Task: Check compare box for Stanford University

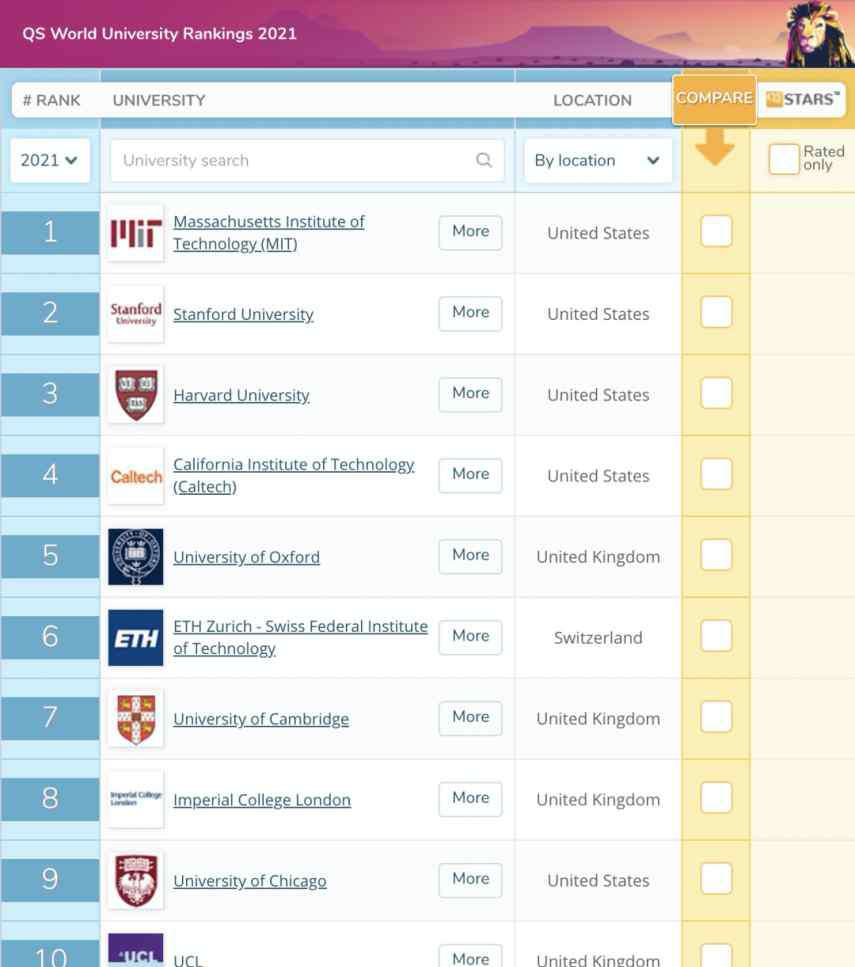Action: click(x=716, y=312)
